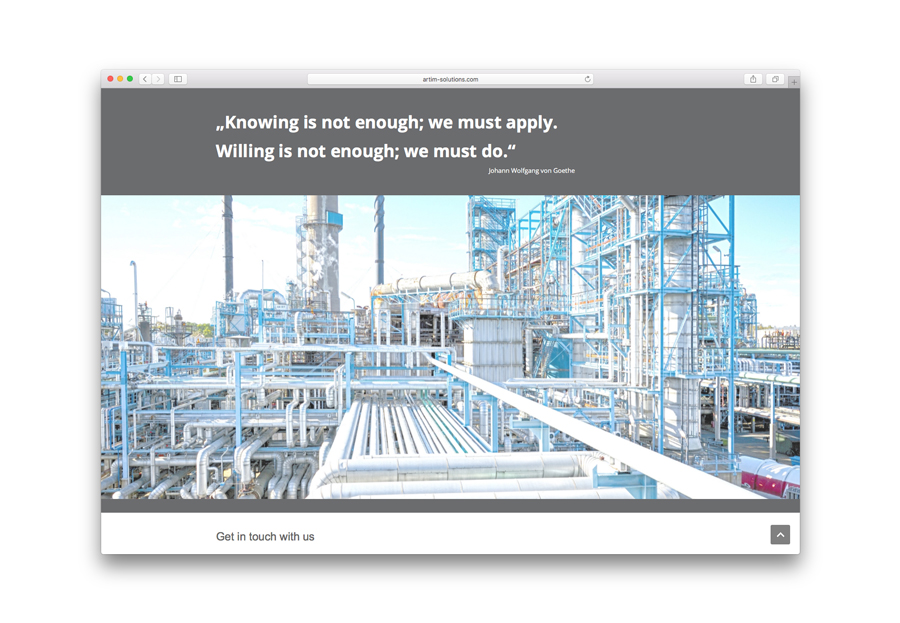Click the scroll-to-top arrow button
900x623 pixels.
780,535
